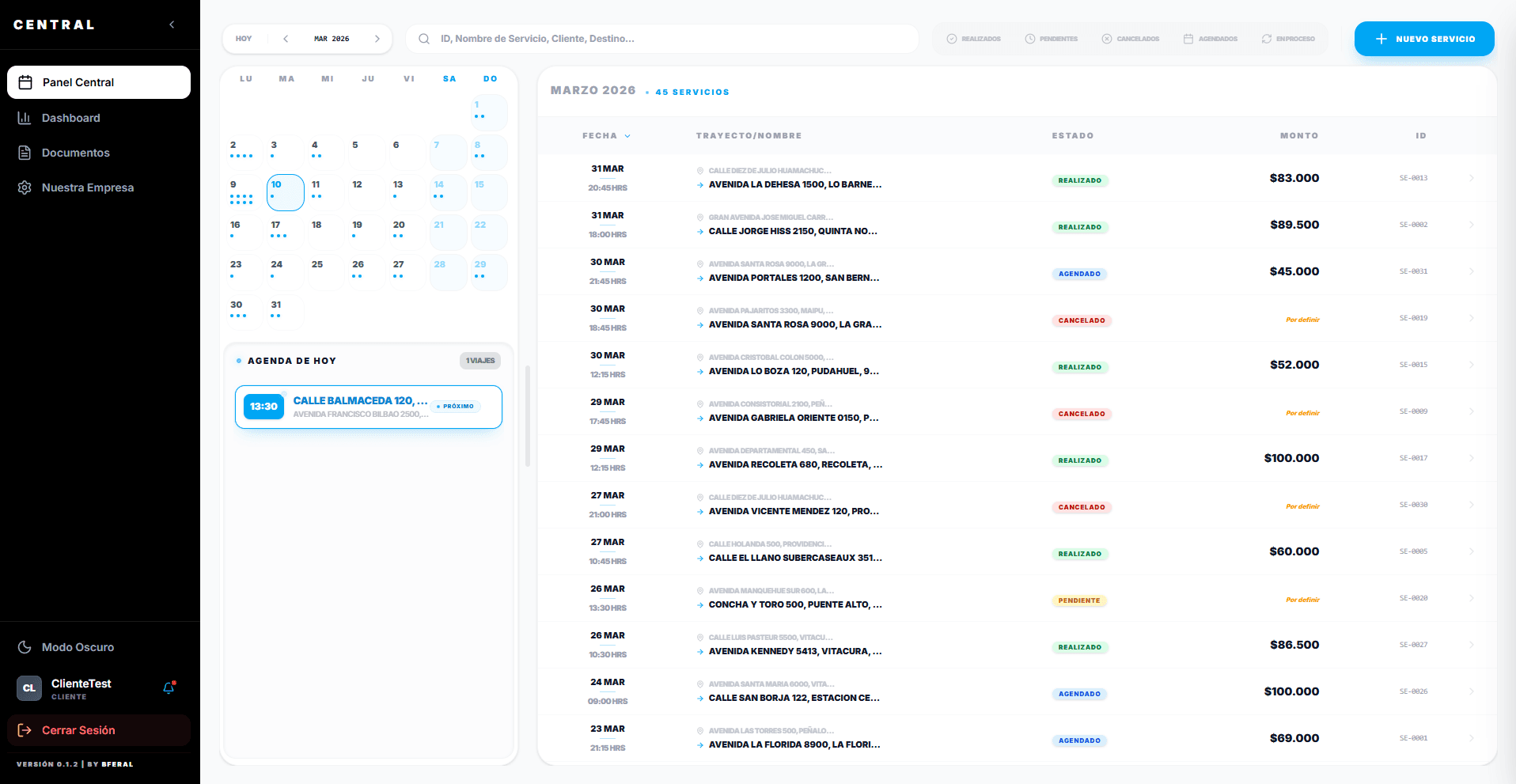Viewport: 1516px width, 784px height.
Task: Switch to the PENDIENTES filter tab
Action: coord(1052,38)
